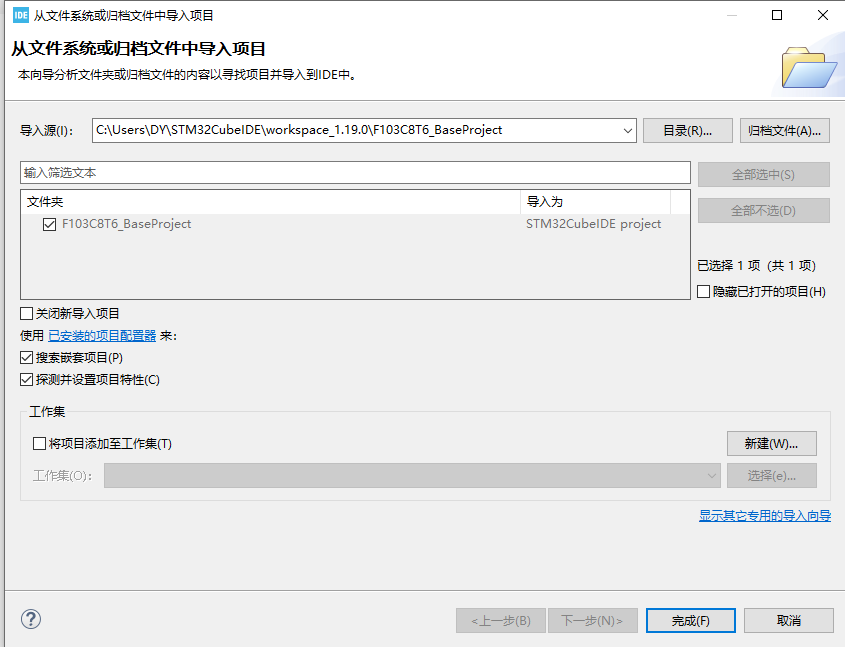This screenshot has width=845, height=647.
Task: Maximize the import dialog window
Action: [777, 15]
